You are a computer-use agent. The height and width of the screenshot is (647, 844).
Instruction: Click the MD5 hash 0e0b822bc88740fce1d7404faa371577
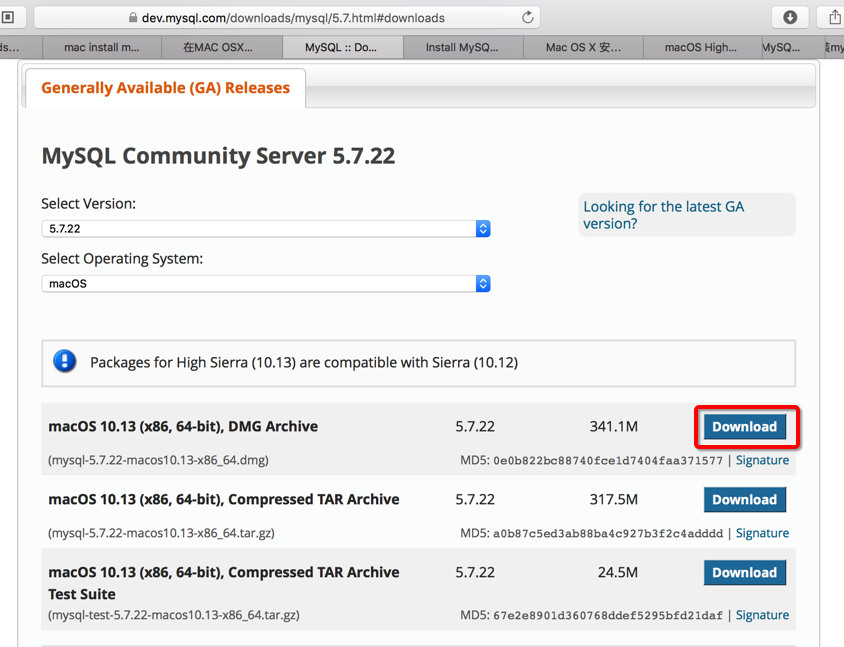click(608, 461)
